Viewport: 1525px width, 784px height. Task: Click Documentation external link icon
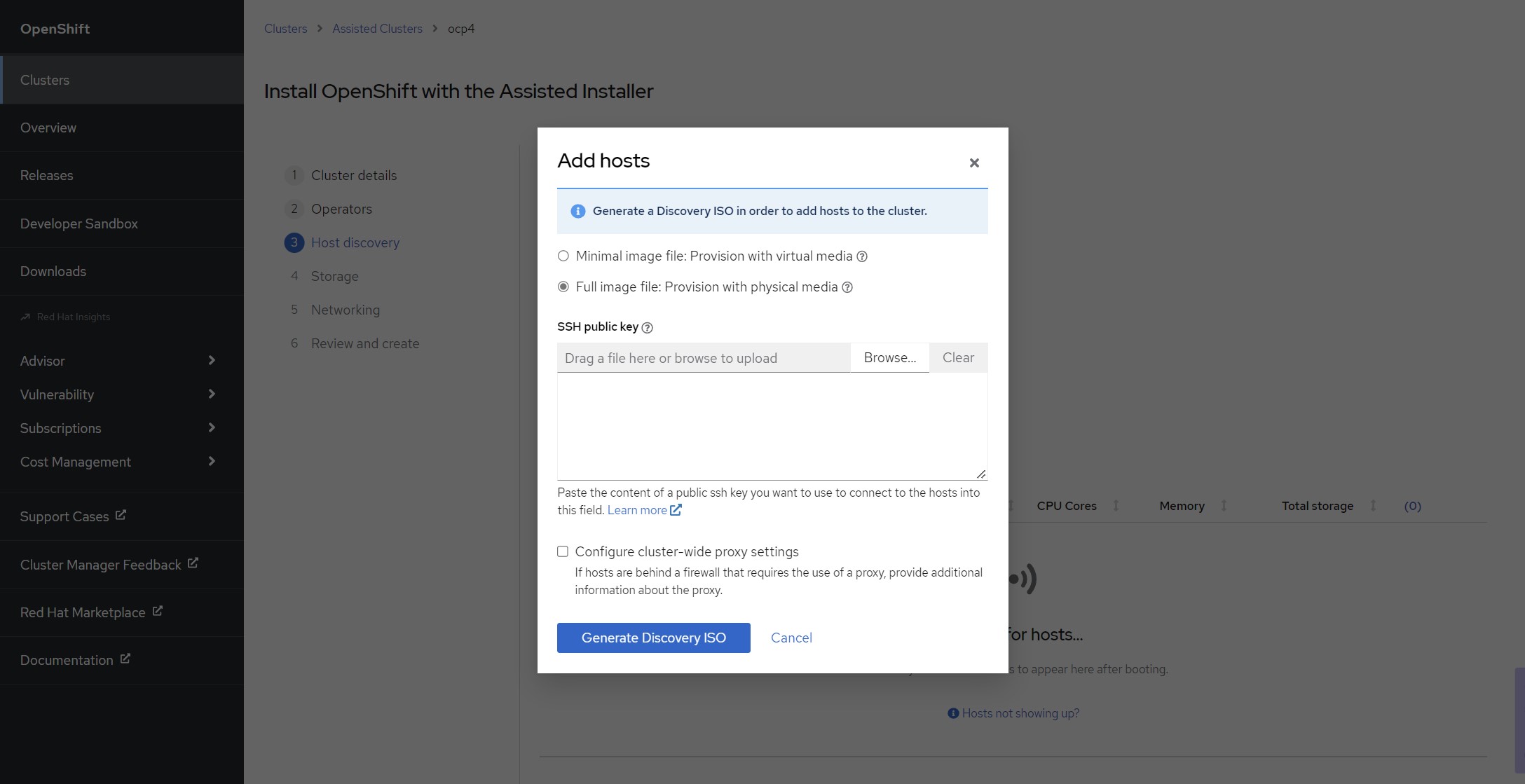point(125,659)
